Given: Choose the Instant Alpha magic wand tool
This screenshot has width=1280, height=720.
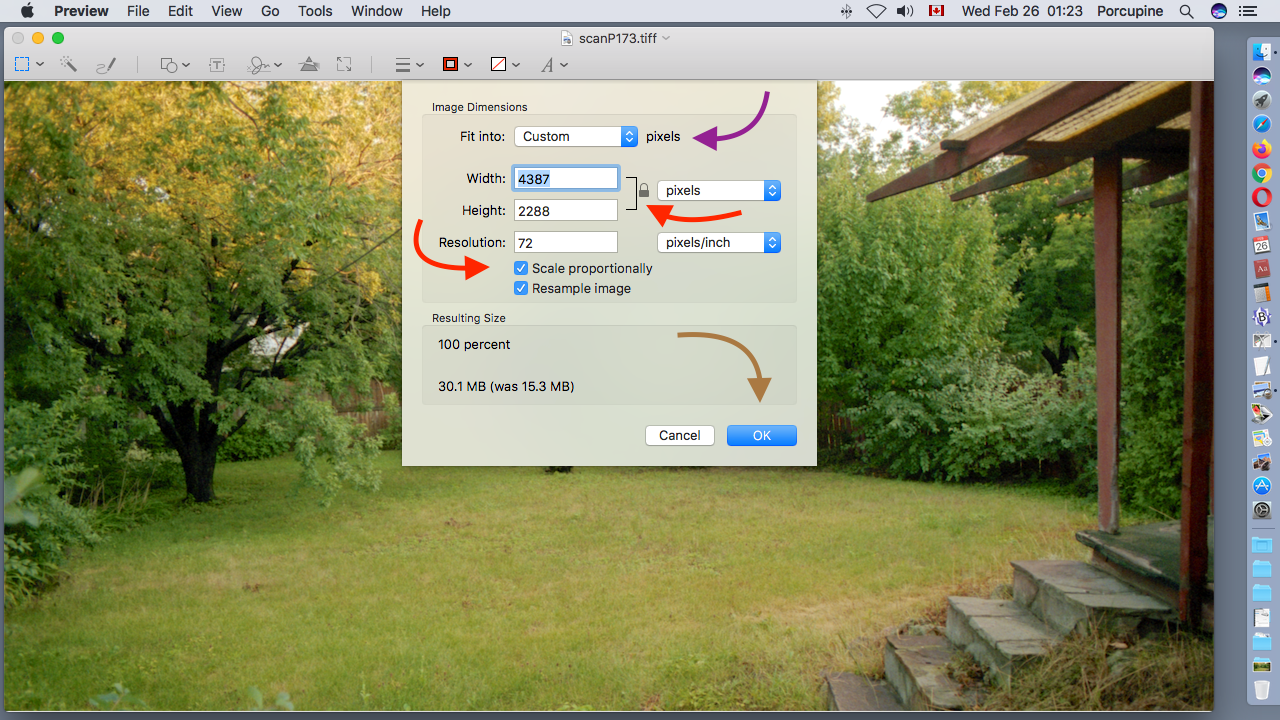Looking at the screenshot, I should (x=68, y=64).
